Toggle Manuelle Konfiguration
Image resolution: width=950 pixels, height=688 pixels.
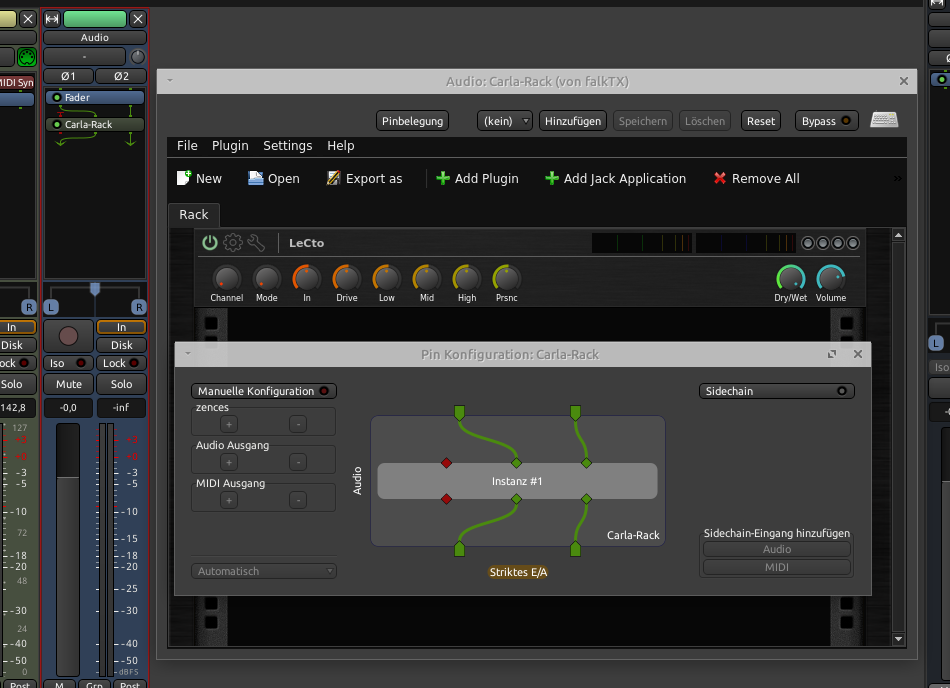tap(264, 391)
